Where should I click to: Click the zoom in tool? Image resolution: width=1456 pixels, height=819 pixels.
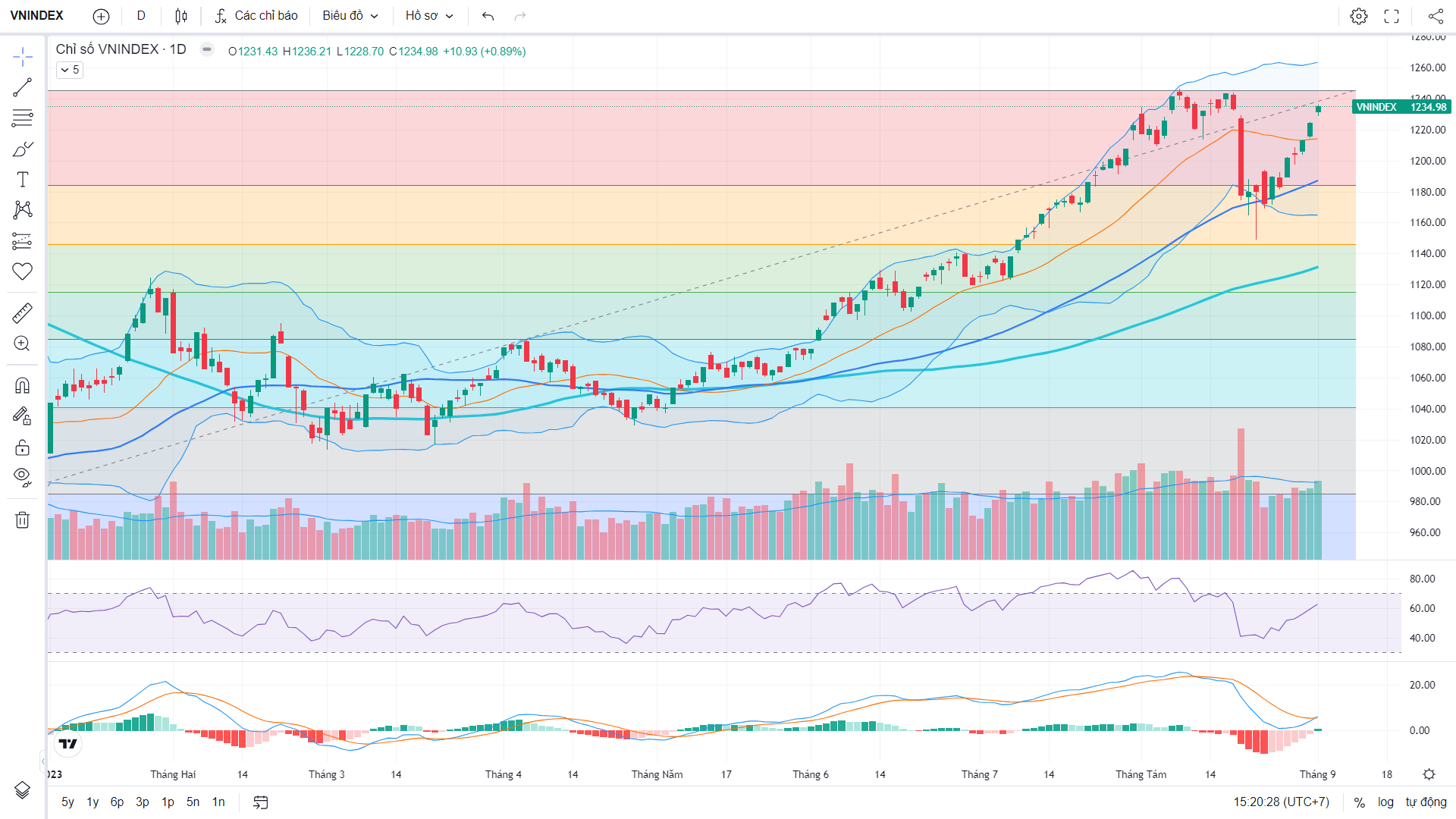[x=22, y=344]
